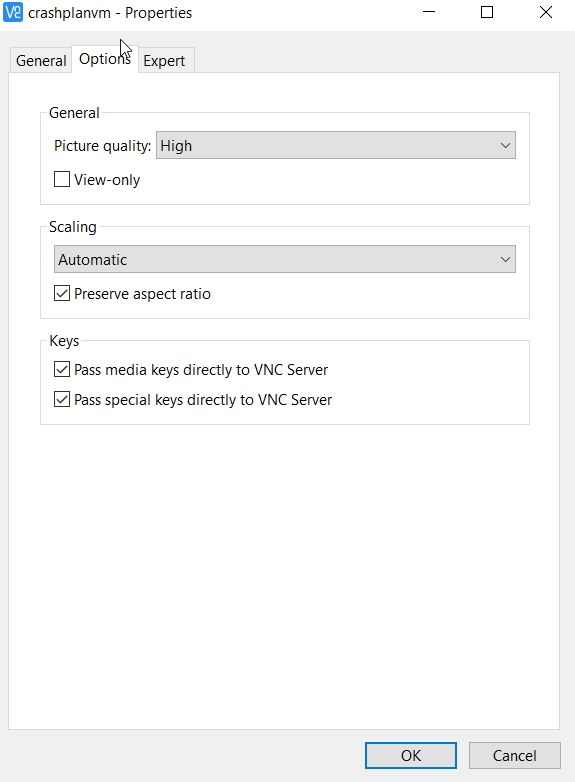575x782 pixels.
Task: Close the Properties dialog with X
Action: pos(546,12)
